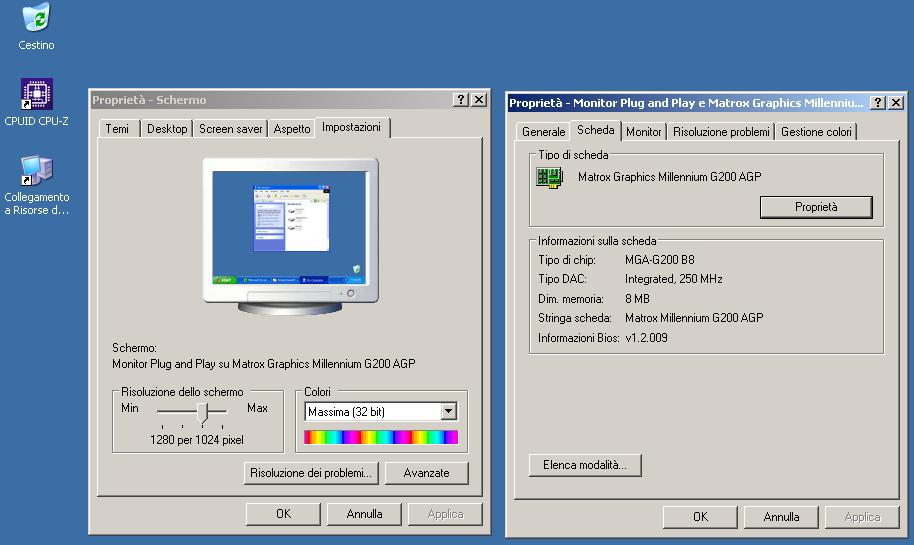Click the help button in the Monitor properties window
This screenshot has width=914, height=545.
tap(877, 103)
